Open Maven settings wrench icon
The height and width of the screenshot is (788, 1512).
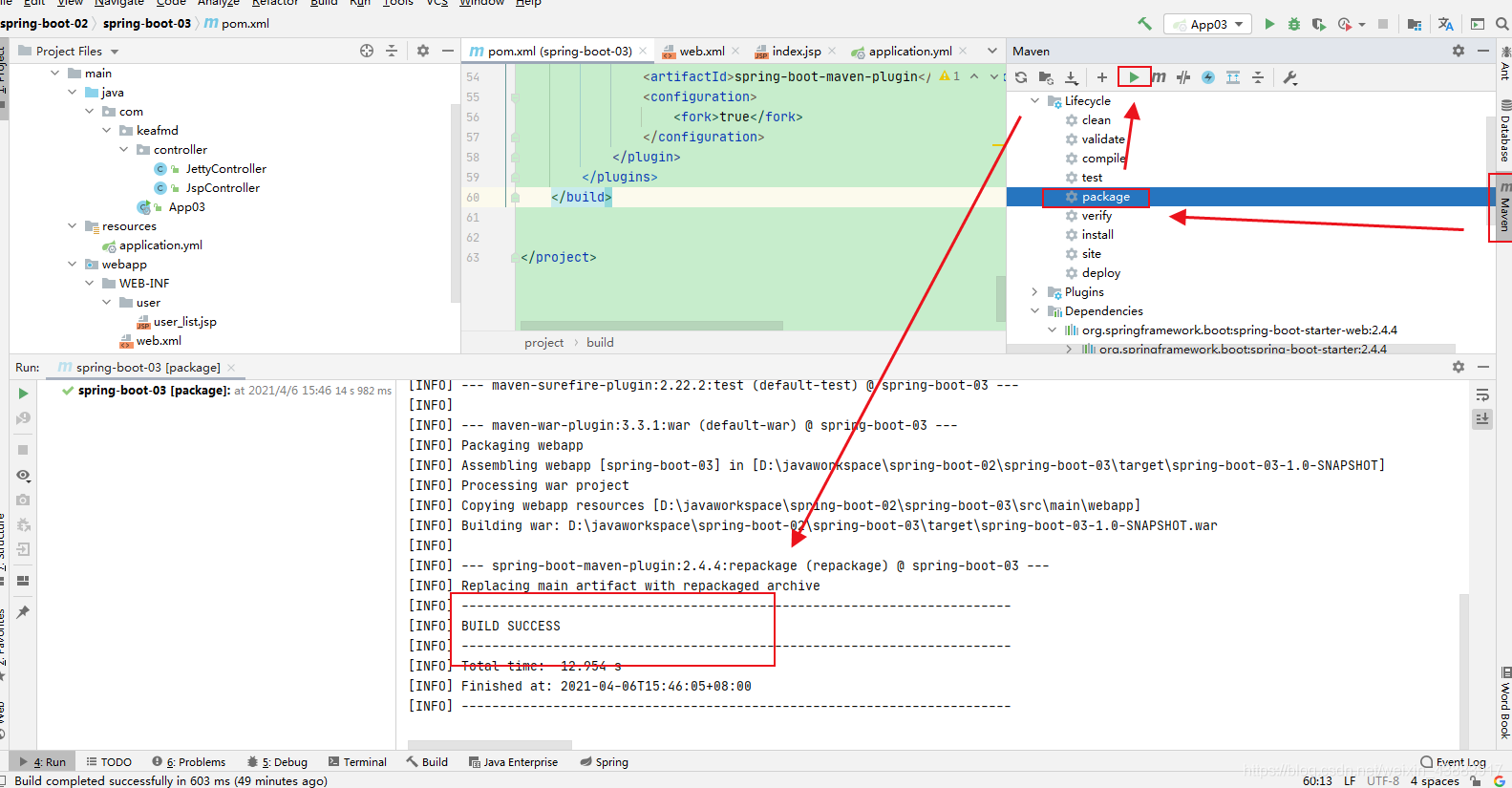click(1290, 77)
